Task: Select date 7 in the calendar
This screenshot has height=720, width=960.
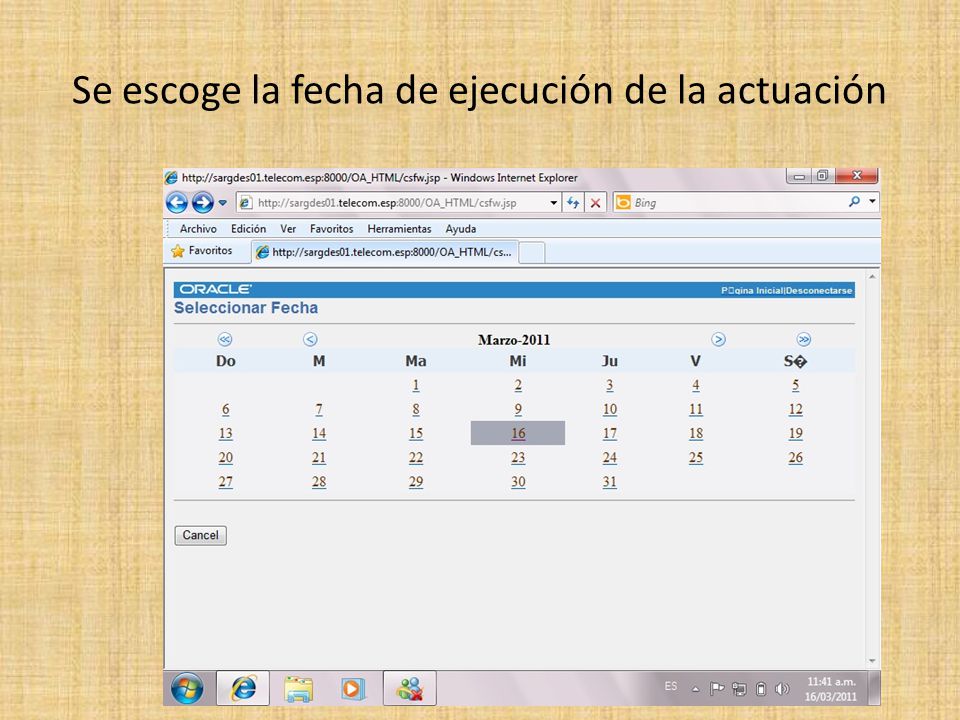Action: click(x=319, y=410)
